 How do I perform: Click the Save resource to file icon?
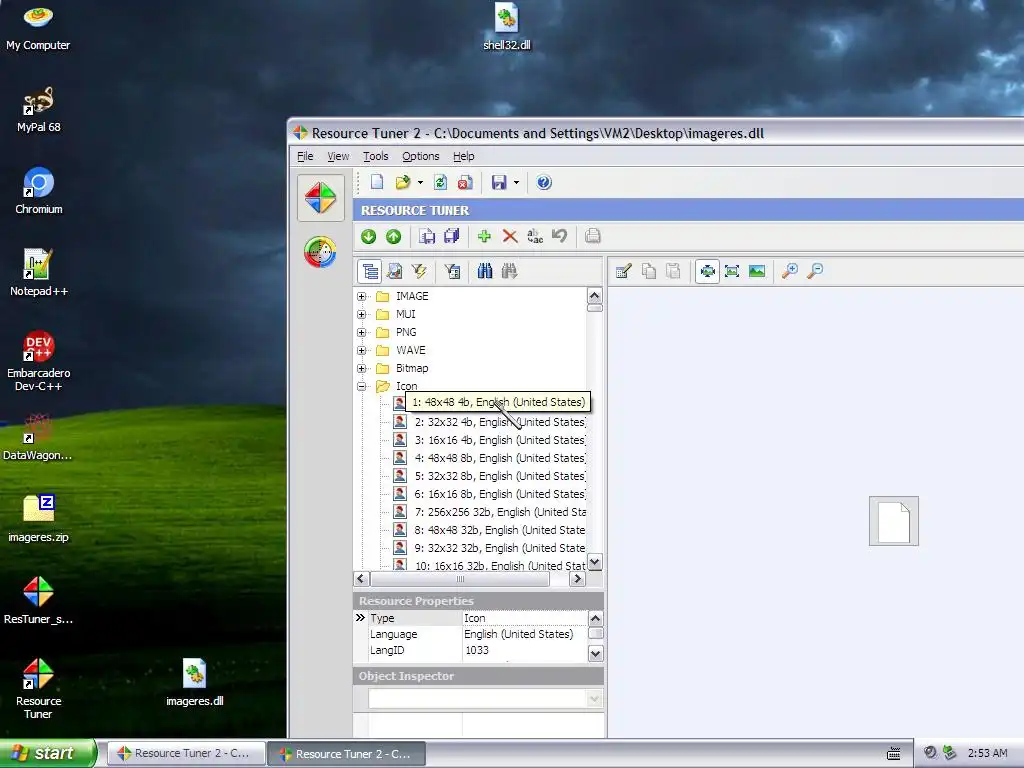point(427,236)
